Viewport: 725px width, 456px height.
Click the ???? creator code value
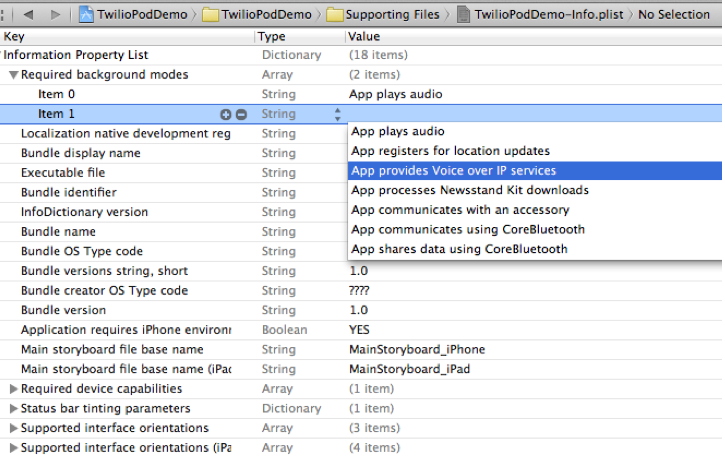tap(359, 291)
